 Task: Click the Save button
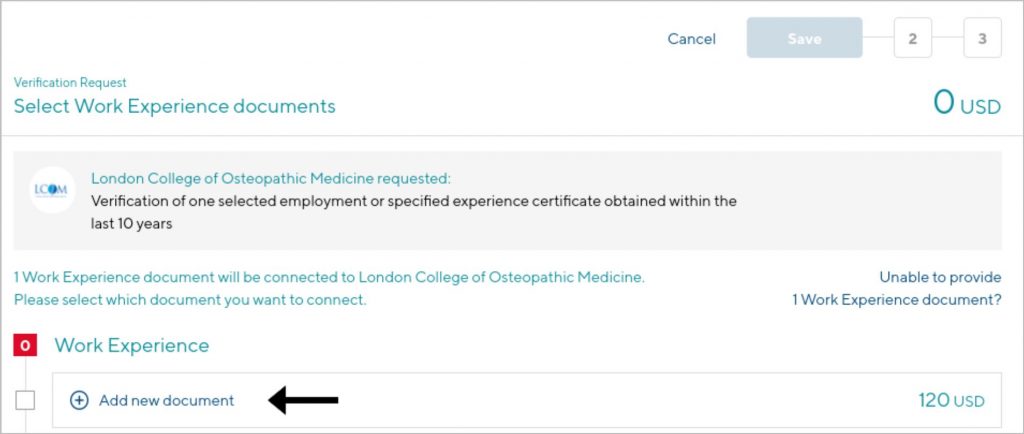tap(805, 38)
